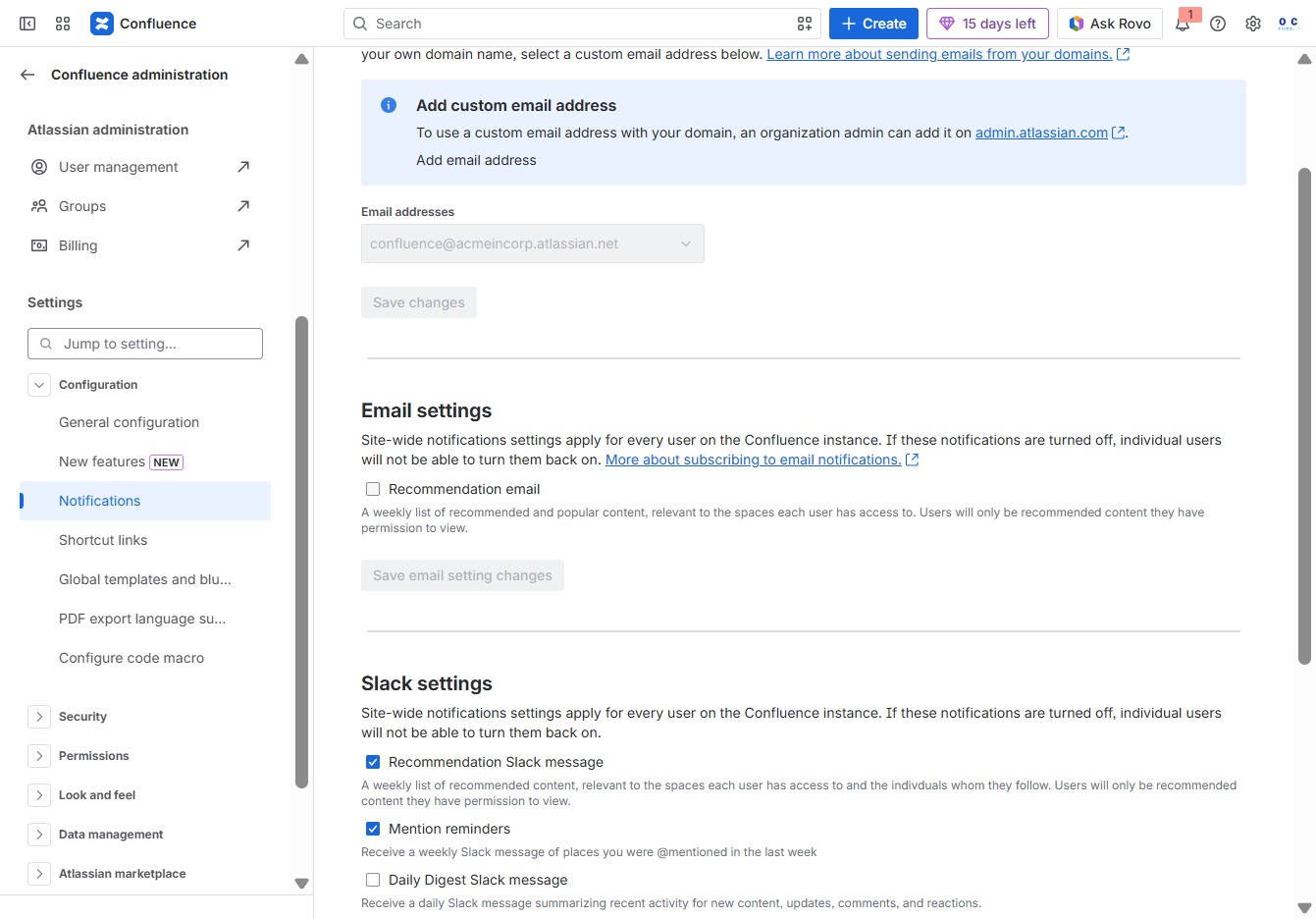Open the admin.atlassian.com link
The image size is (1316, 919).
[1041, 133]
